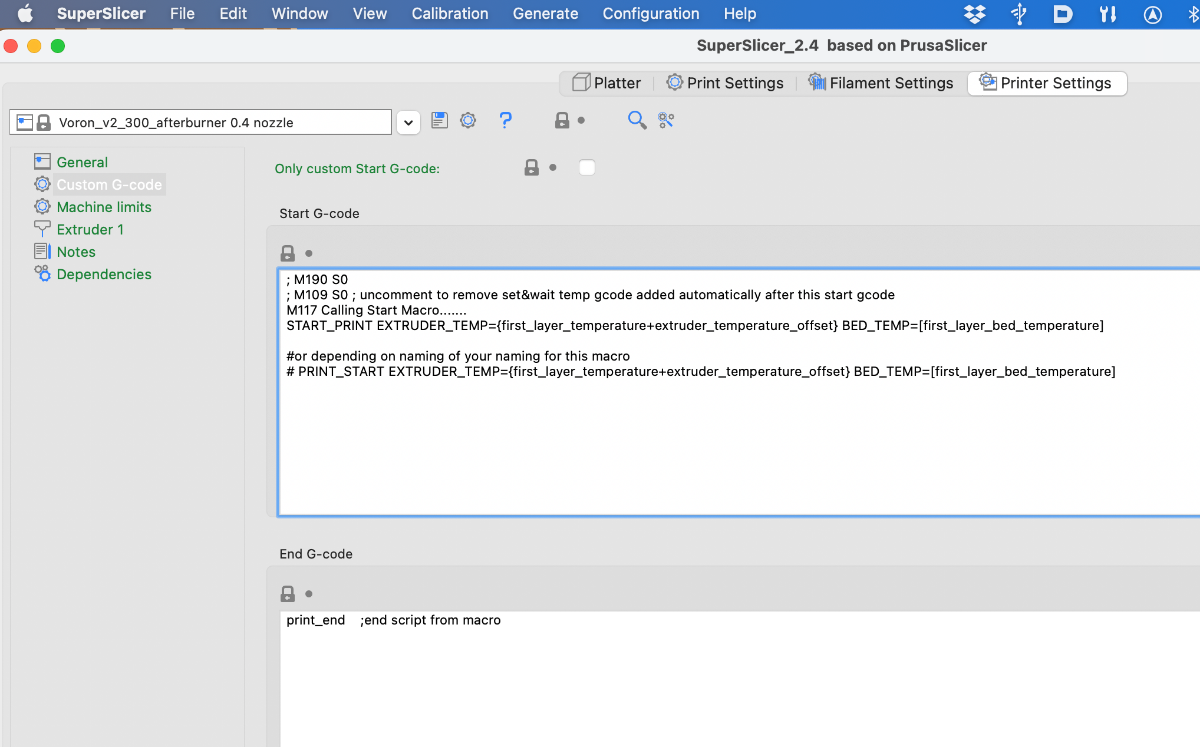Select Extruder 1 in settings tree

click(x=90, y=229)
